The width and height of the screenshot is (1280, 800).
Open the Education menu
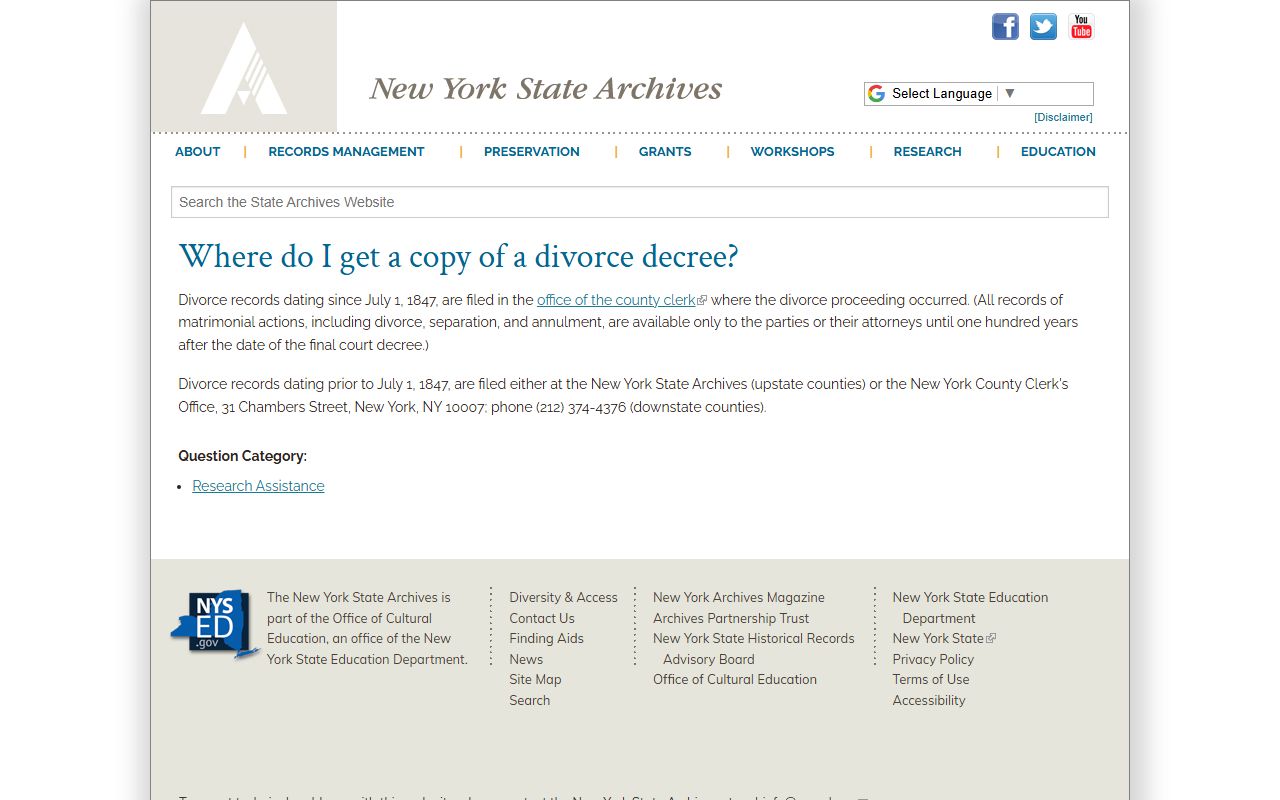[x=1058, y=152]
